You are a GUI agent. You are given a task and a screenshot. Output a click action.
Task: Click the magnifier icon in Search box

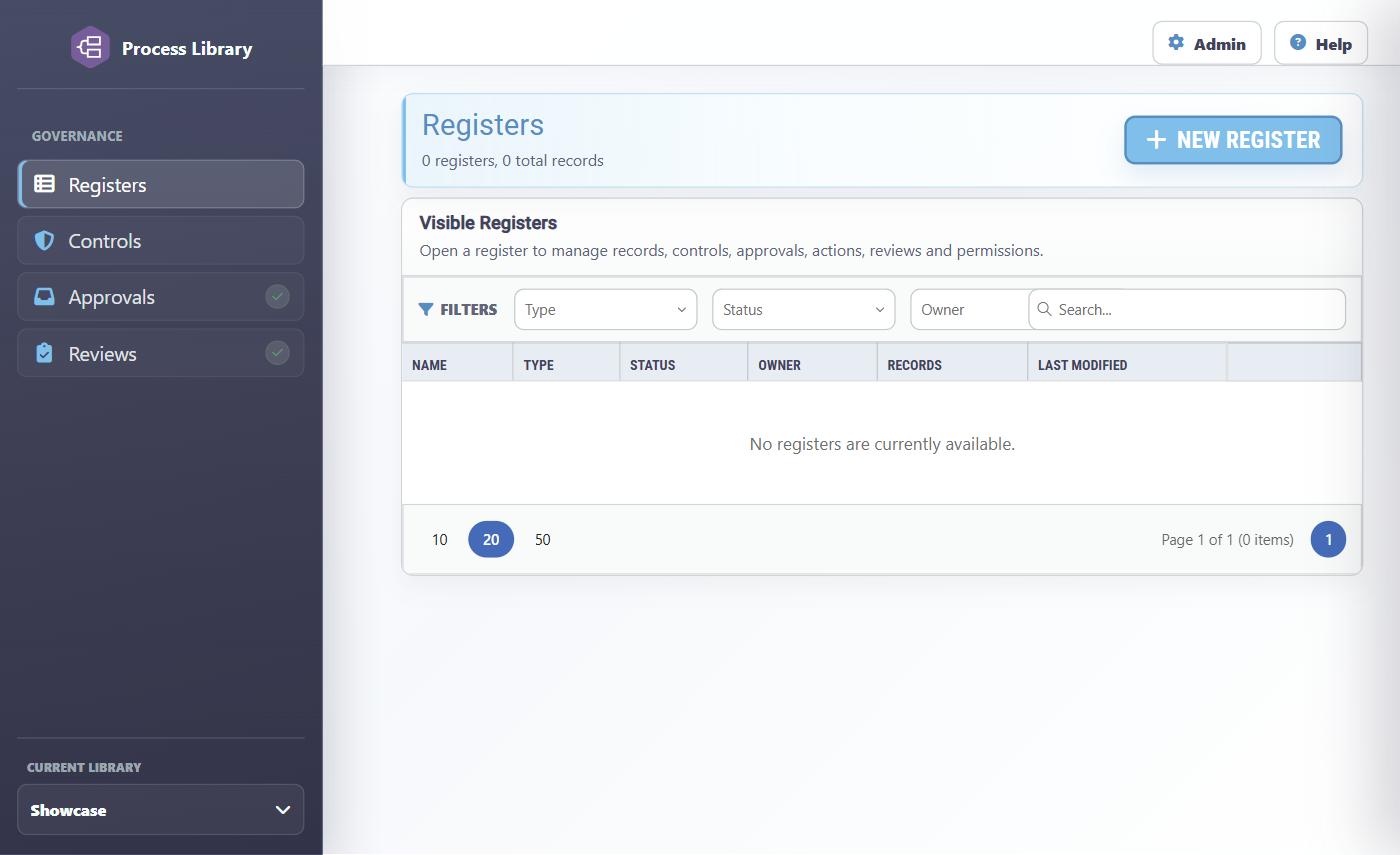(x=1044, y=309)
